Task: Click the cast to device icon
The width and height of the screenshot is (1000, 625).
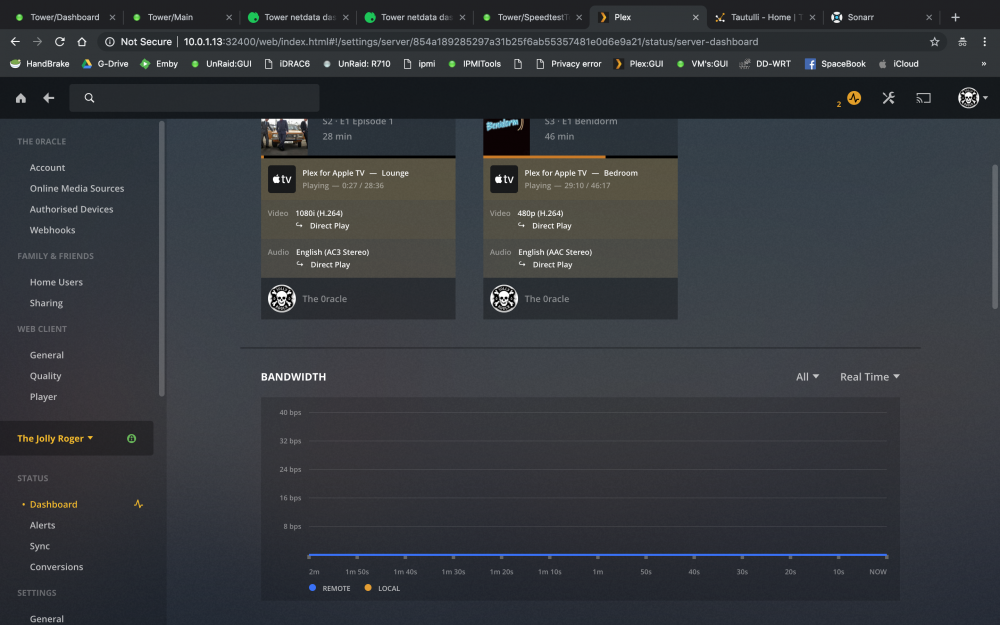Action: click(x=923, y=98)
